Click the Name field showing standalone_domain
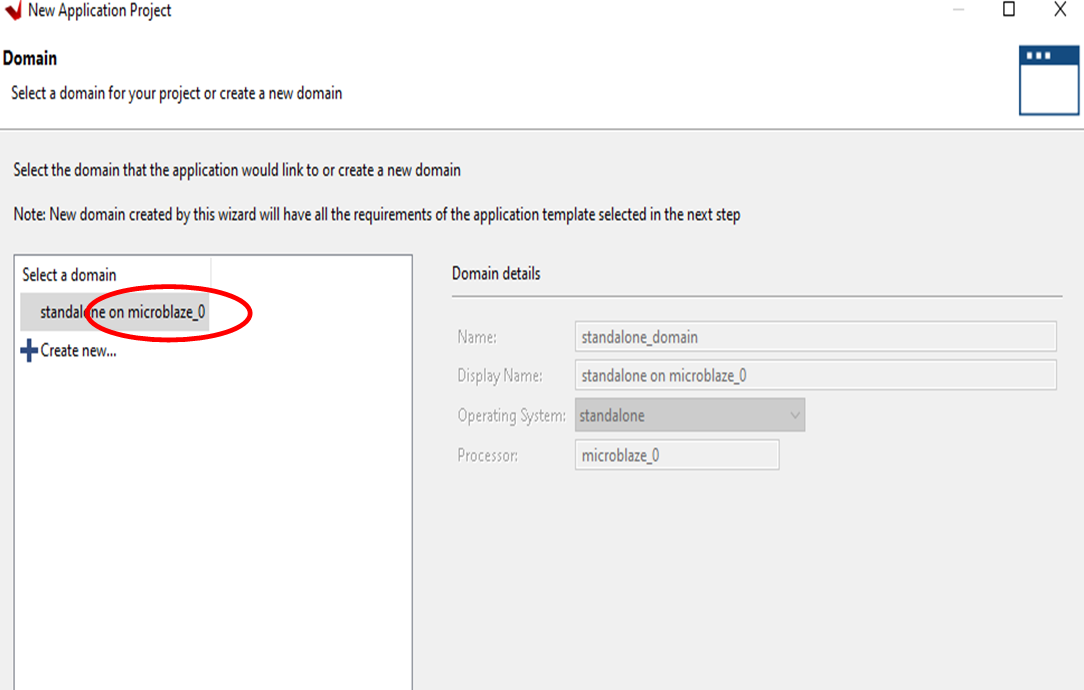The image size is (1084, 690). (x=815, y=337)
